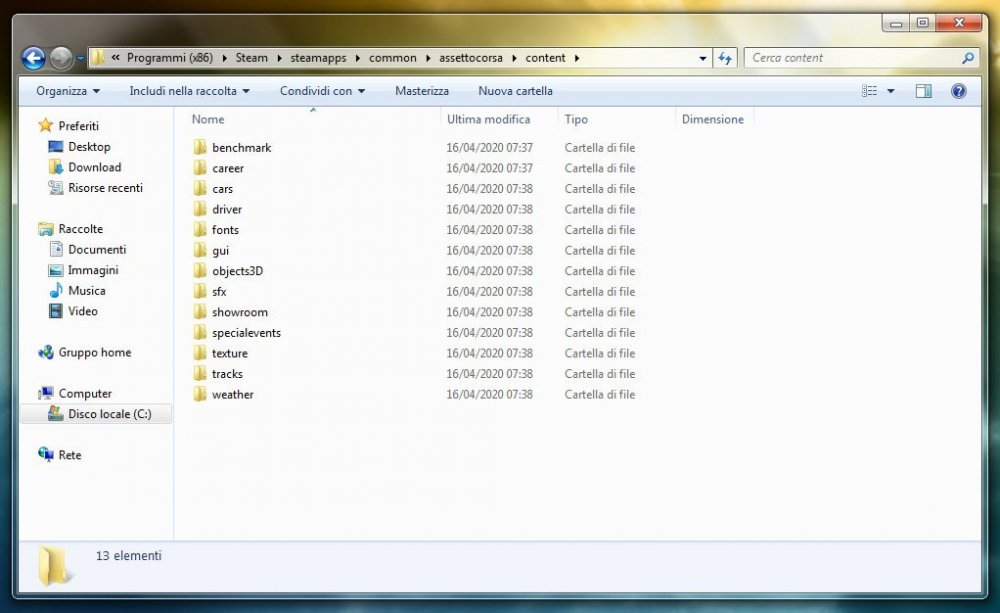This screenshot has height=613, width=1000.
Task: Minimize the Explorer window
Action: 896,24
